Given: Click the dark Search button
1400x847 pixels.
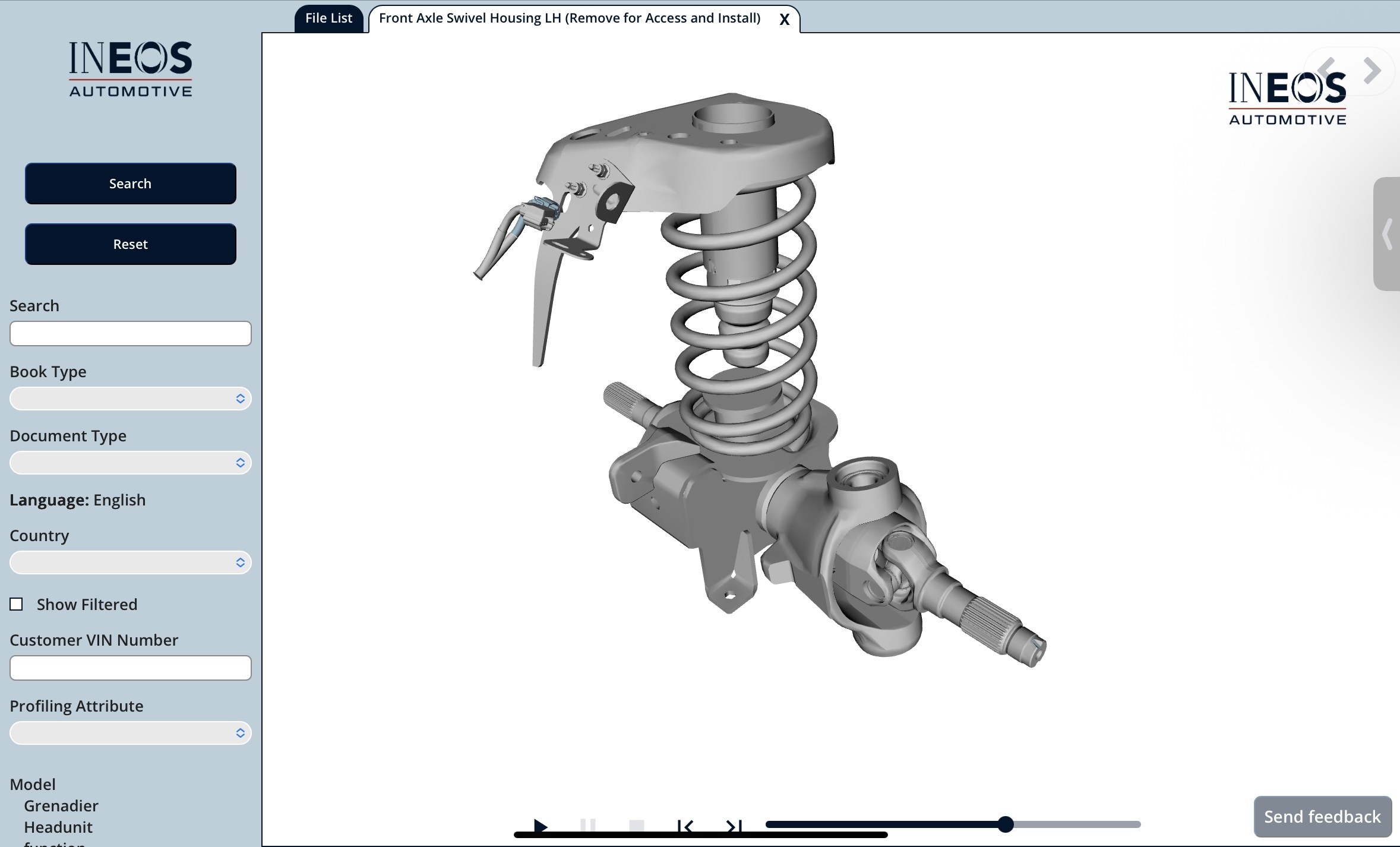Looking at the screenshot, I should point(131,184).
